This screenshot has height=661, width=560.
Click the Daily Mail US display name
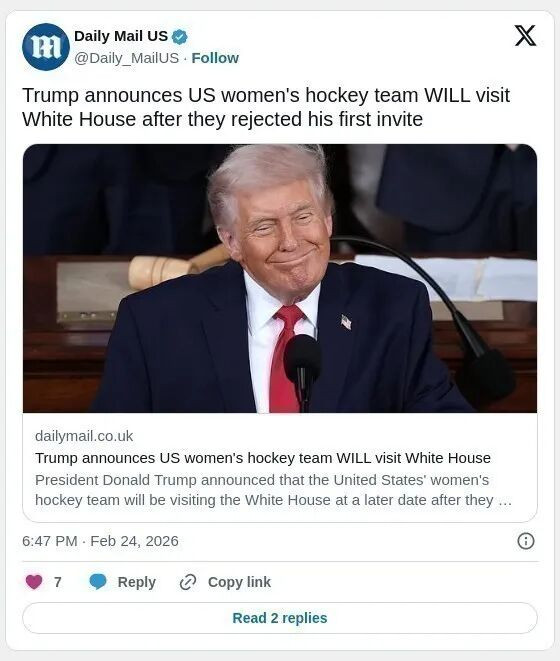[x=121, y=36]
